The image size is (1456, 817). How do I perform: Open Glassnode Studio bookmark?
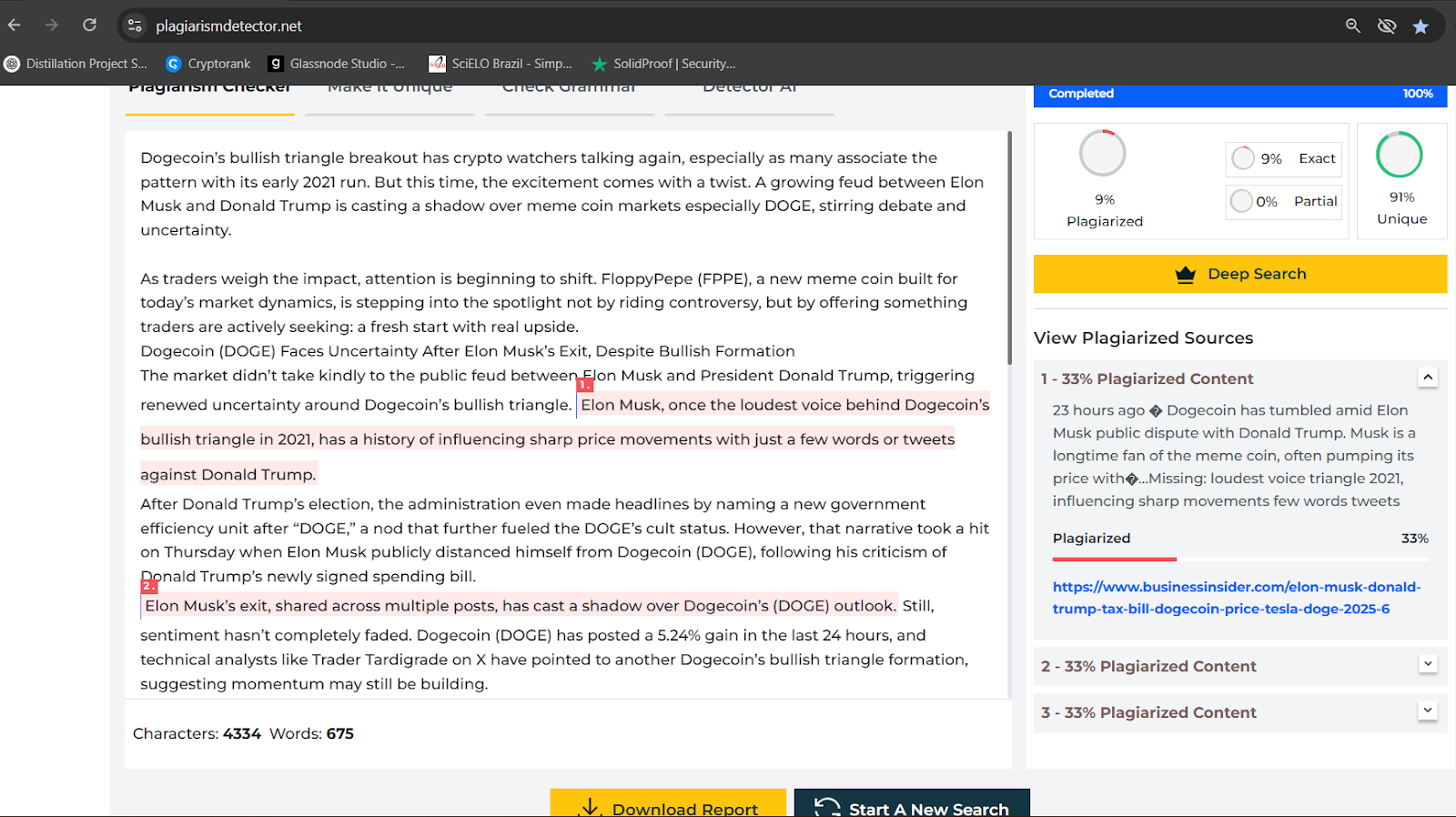click(x=337, y=64)
